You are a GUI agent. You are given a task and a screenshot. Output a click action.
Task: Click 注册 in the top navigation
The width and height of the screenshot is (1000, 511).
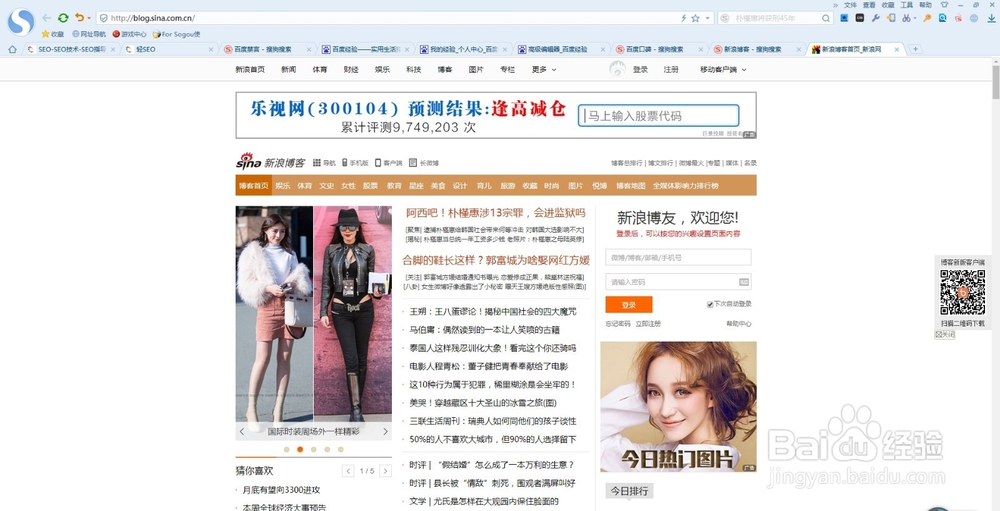[x=671, y=70]
